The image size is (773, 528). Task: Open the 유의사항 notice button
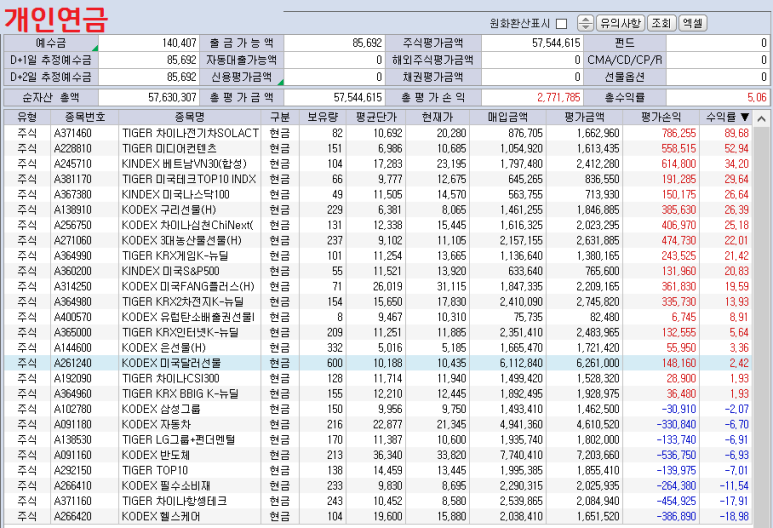[x=620, y=23]
